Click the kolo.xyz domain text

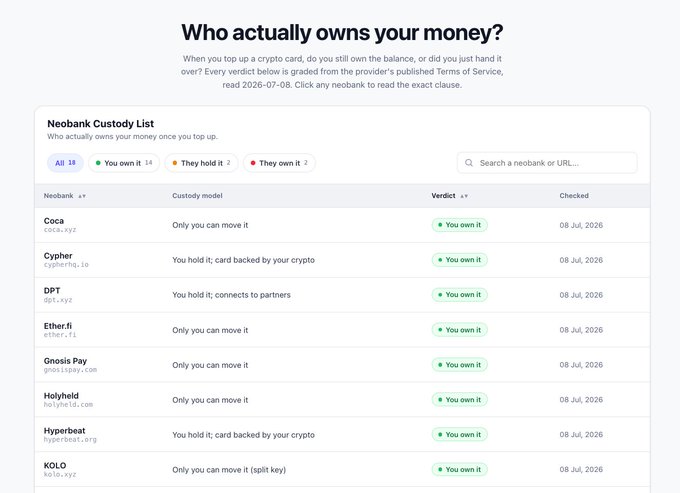click(x=60, y=474)
